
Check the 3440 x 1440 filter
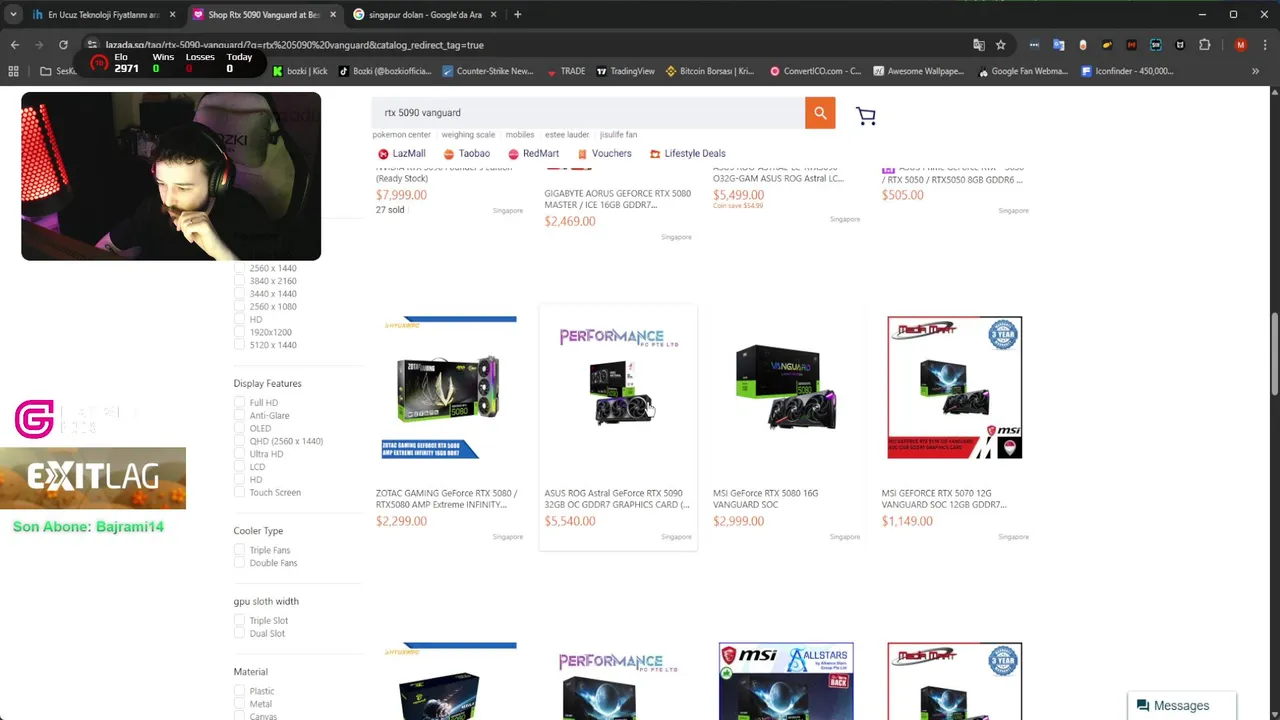coord(239,294)
